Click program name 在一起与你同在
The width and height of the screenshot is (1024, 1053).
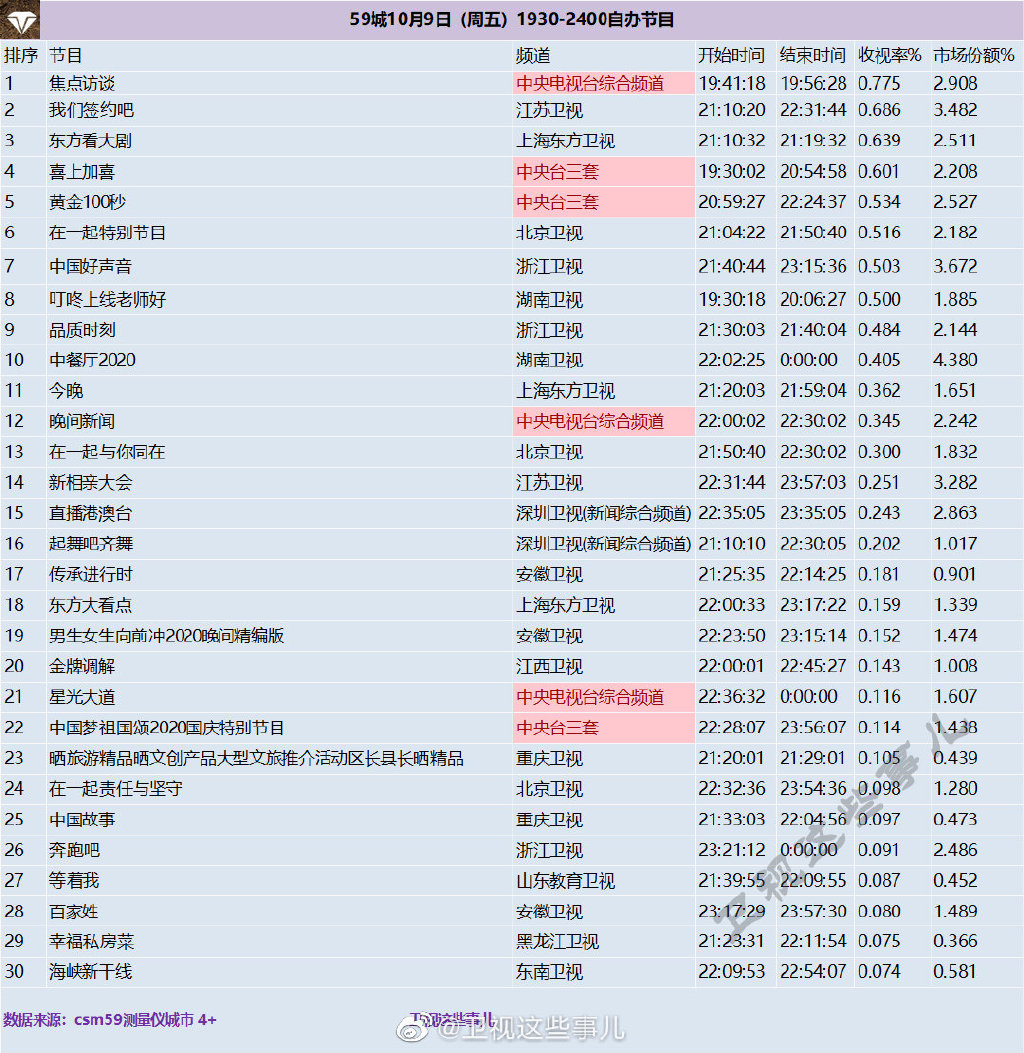pos(107,452)
